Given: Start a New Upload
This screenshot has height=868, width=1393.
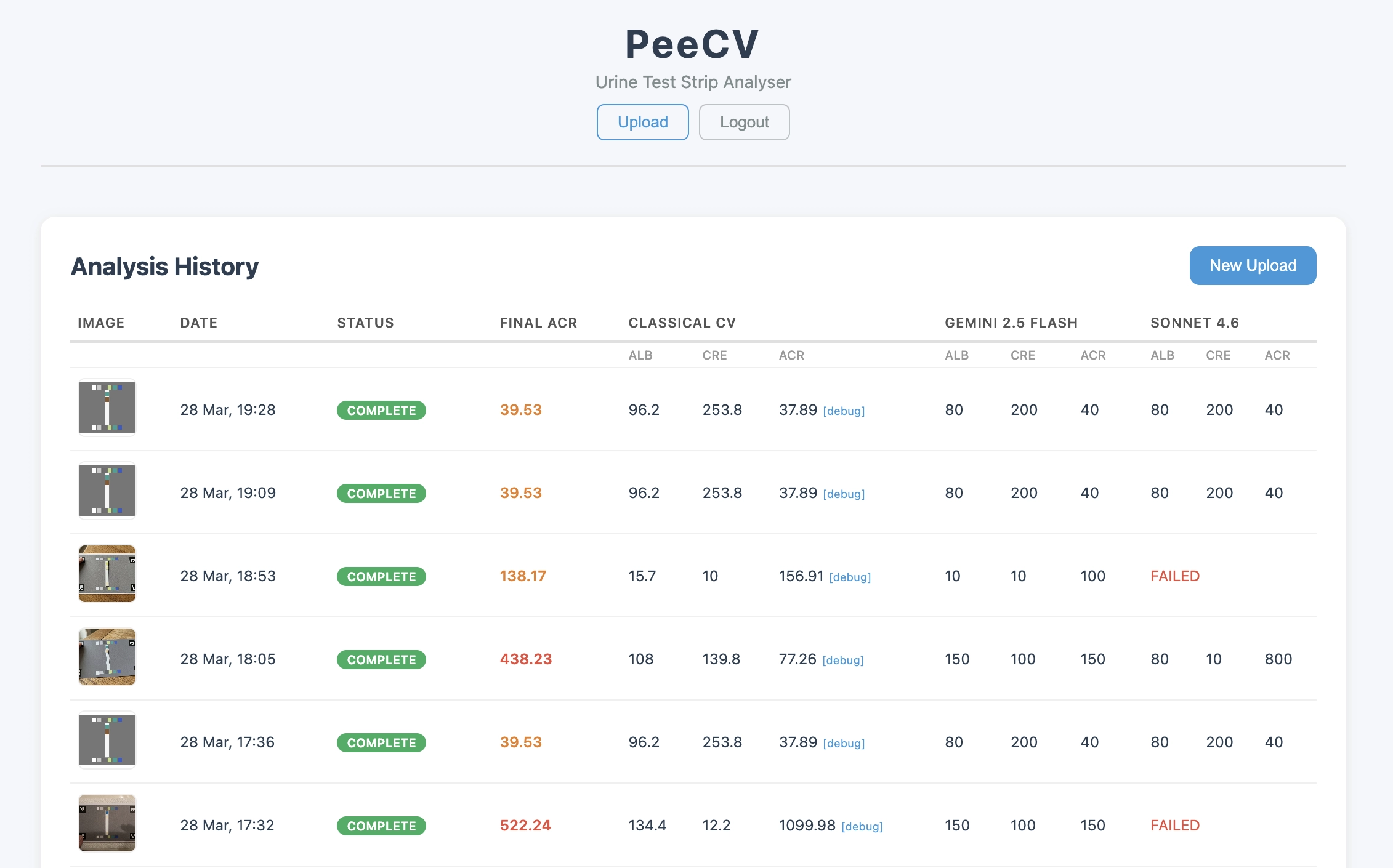Looking at the screenshot, I should click(x=1252, y=265).
